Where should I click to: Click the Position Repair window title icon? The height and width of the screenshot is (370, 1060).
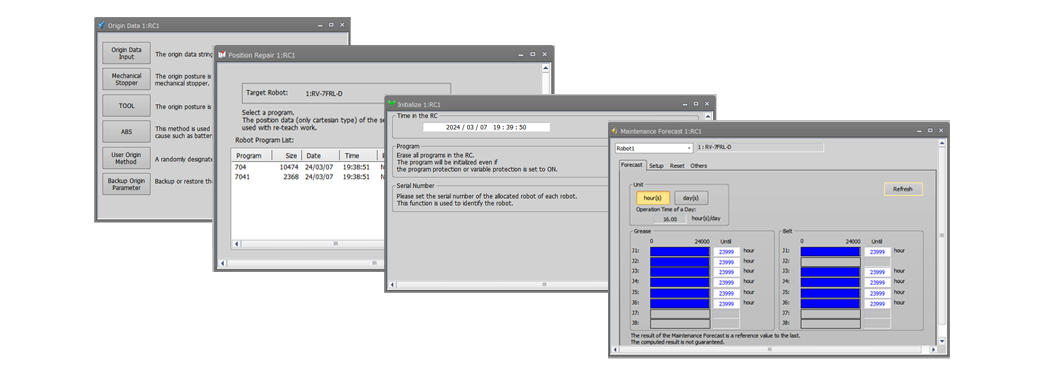[x=222, y=54]
